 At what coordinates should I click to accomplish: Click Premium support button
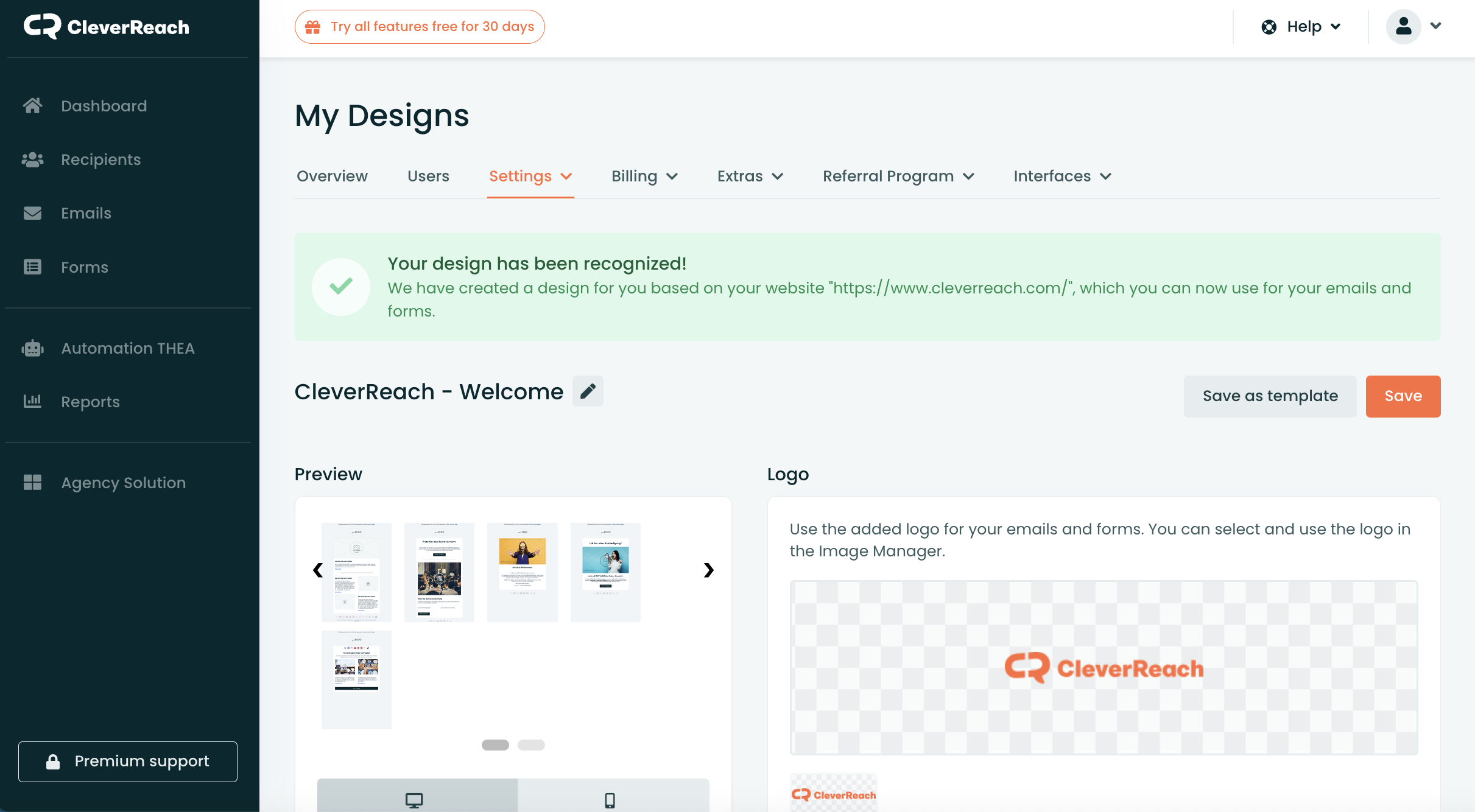(x=128, y=761)
